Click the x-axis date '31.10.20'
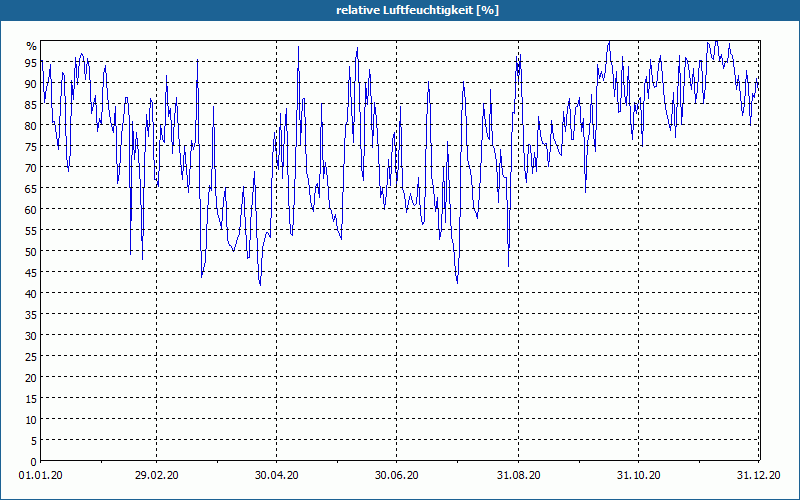800x500 pixels. [638, 476]
